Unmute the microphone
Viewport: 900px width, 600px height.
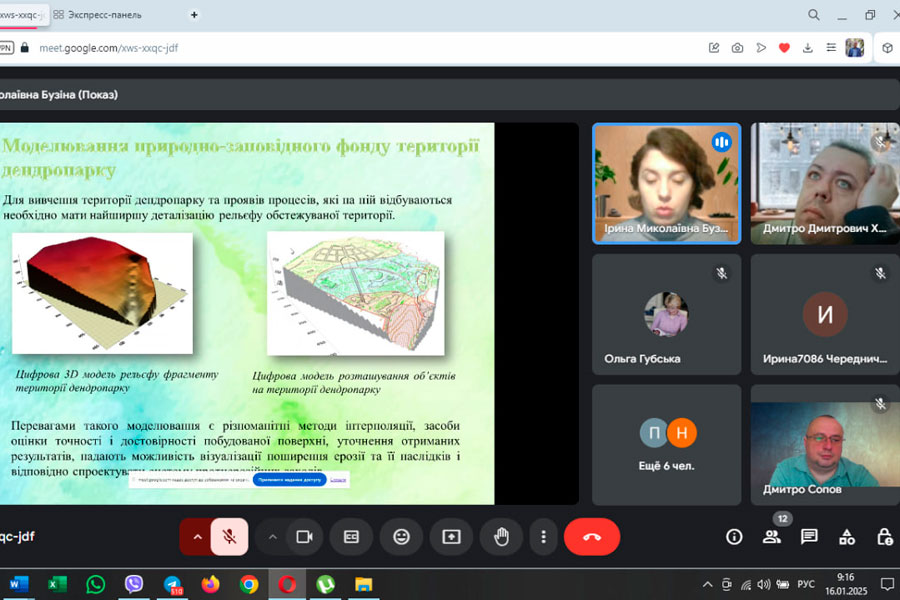[x=229, y=537]
